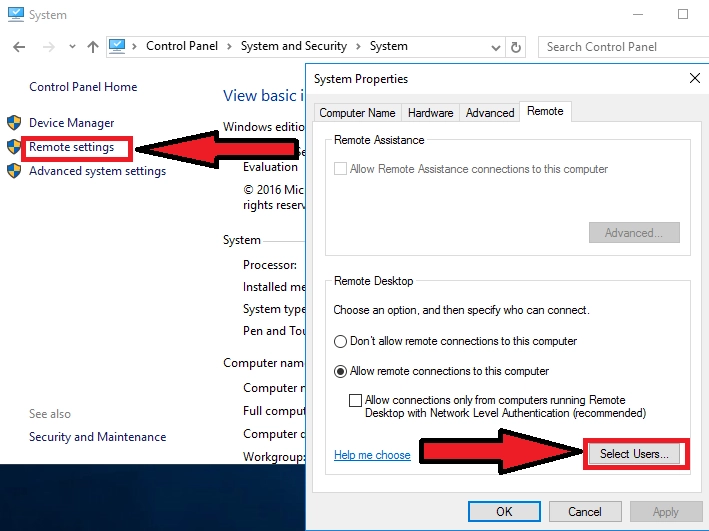Click the shield icon next to Remote settings
Viewport: 709px width, 531px height.
tap(14, 147)
